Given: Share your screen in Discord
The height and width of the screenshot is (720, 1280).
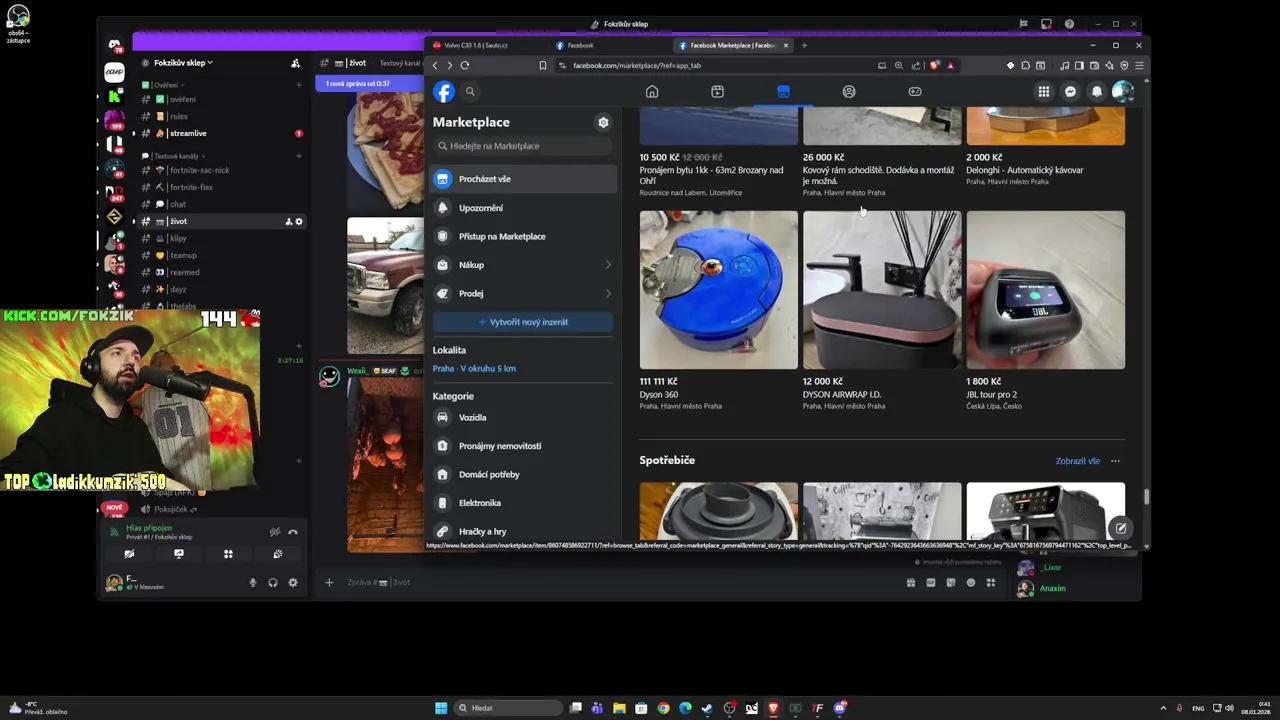Looking at the screenshot, I should [x=179, y=553].
